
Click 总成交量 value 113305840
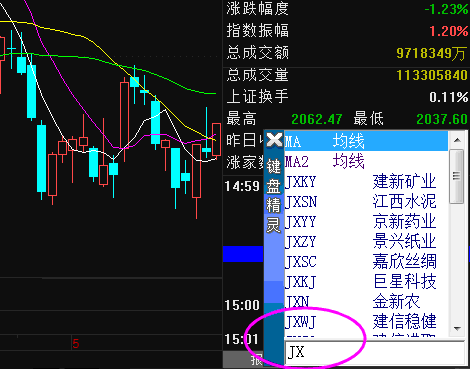[432, 75]
